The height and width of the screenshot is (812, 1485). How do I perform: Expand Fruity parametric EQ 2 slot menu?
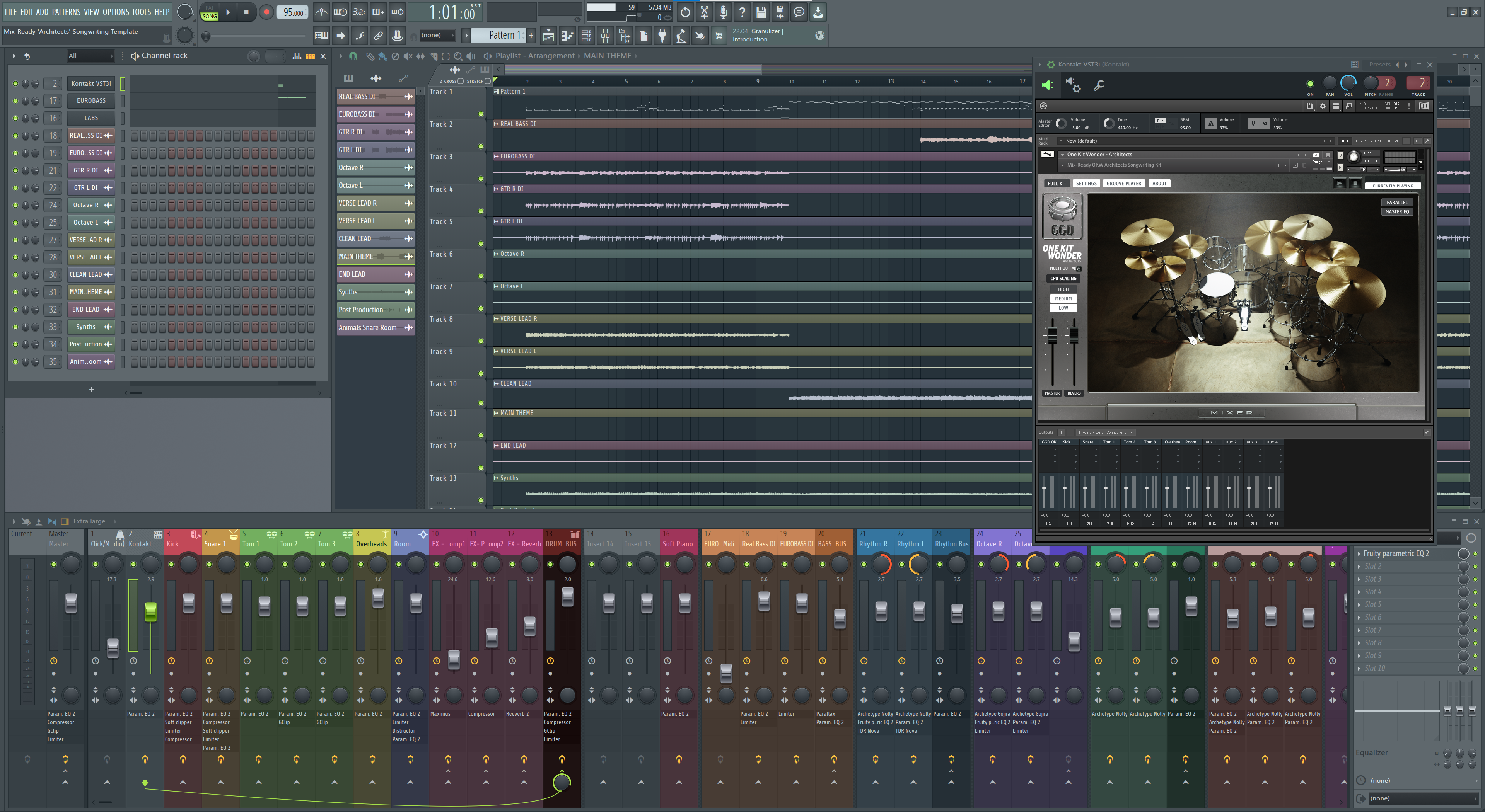click(x=1359, y=553)
